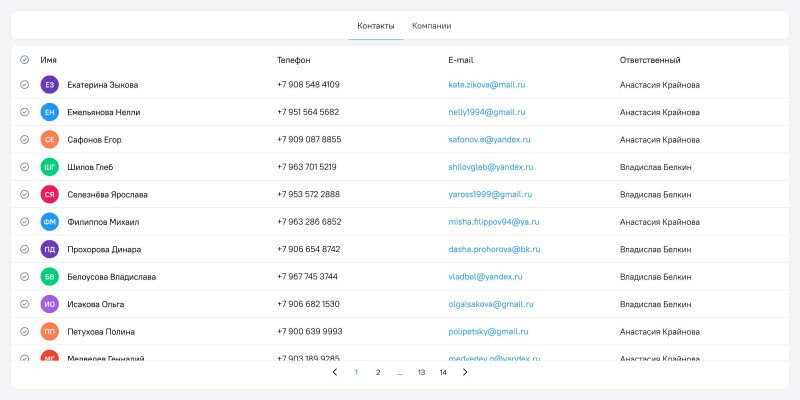Click phone number +7 951 564 5682
800x400 pixels.
coord(308,112)
